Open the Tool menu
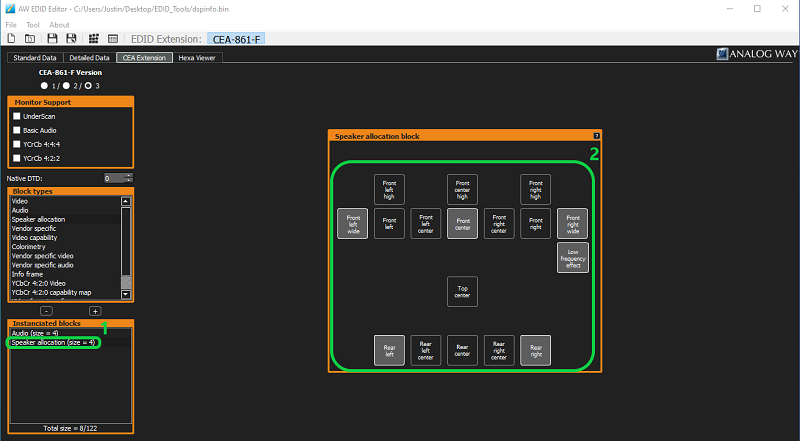The width and height of the screenshot is (800, 441). click(33, 24)
